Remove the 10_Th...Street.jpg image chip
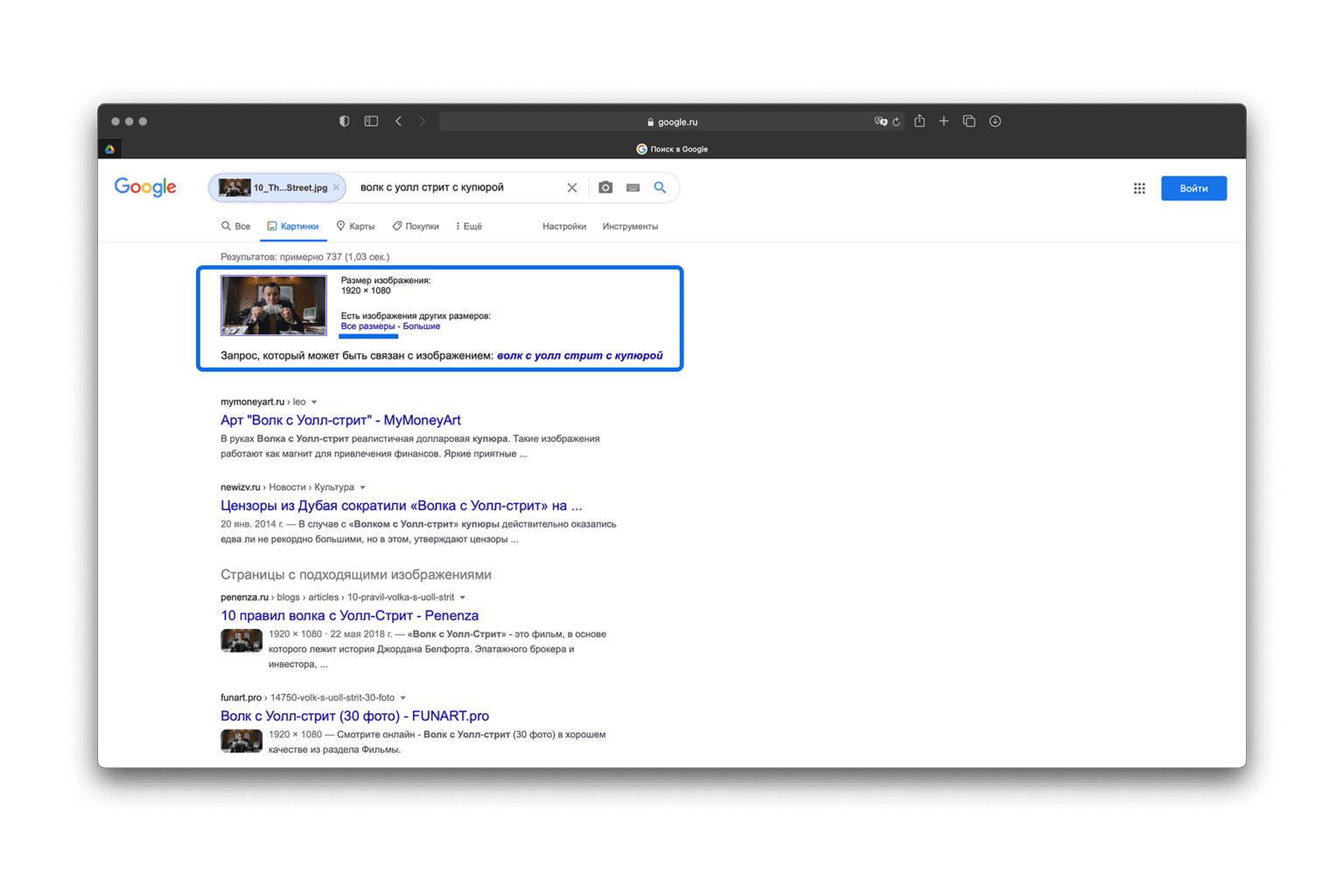Viewport: 1344px width, 896px height. click(336, 187)
